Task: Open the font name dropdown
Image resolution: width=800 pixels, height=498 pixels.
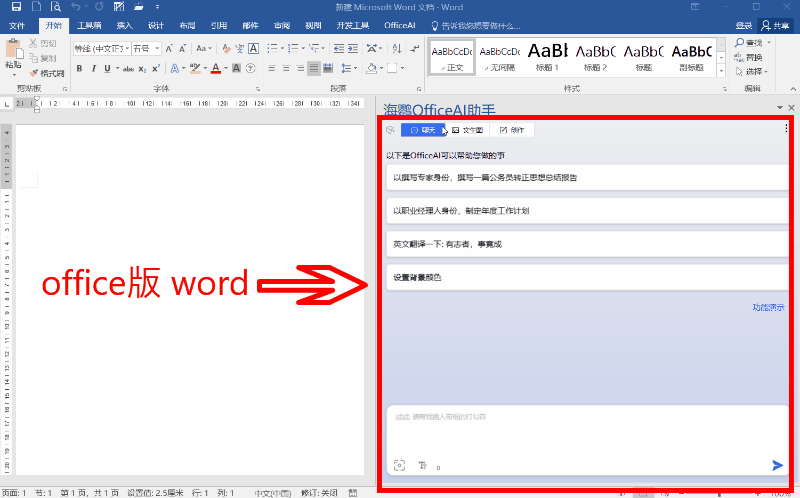Action: click(128, 48)
